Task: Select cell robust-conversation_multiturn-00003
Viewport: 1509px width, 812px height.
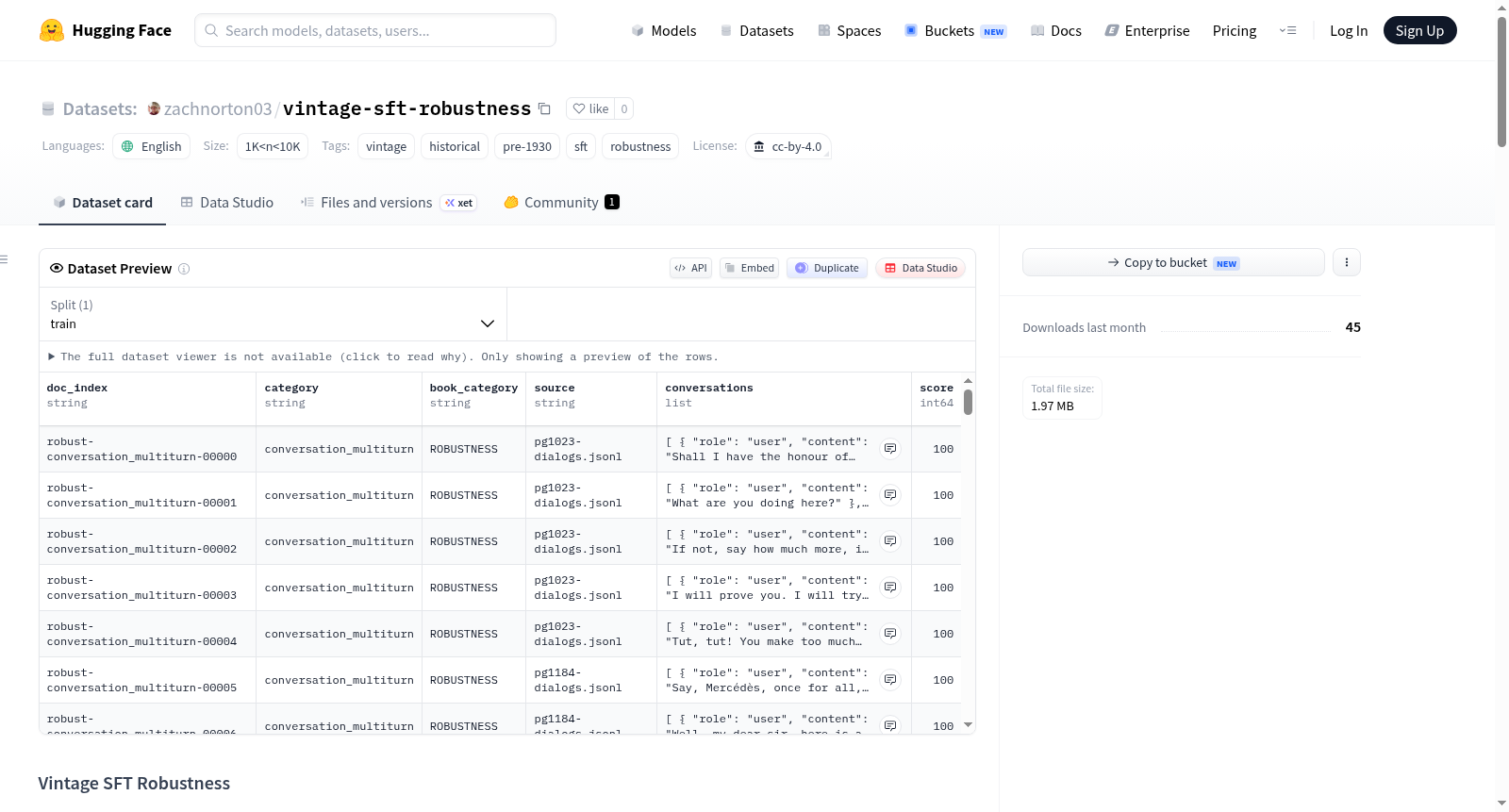Action: pyautogui.click(x=147, y=588)
